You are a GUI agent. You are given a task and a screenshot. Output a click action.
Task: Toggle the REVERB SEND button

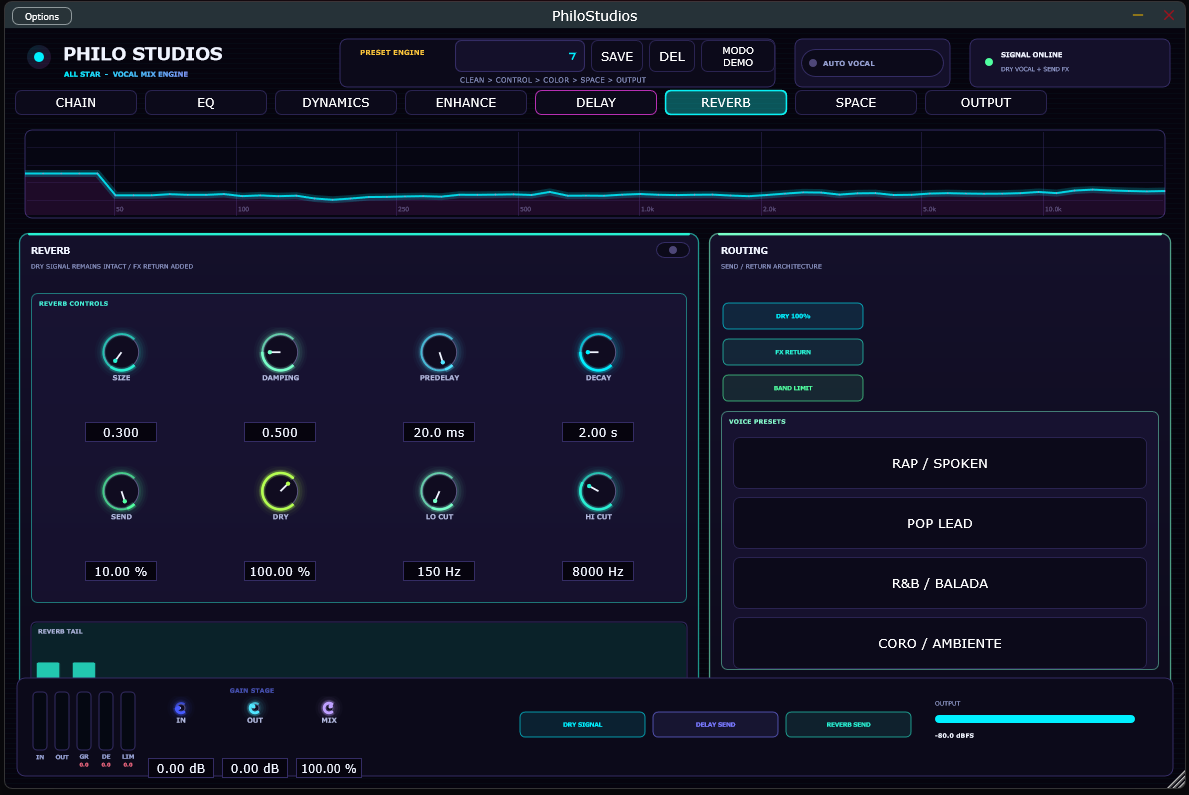[849, 724]
